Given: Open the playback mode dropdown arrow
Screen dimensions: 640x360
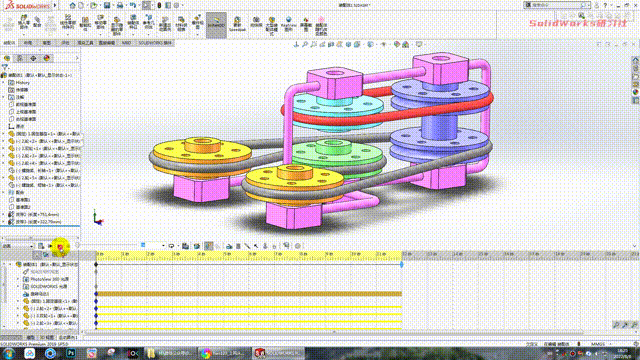Looking at the screenshot, I should [x=177, y=246].
